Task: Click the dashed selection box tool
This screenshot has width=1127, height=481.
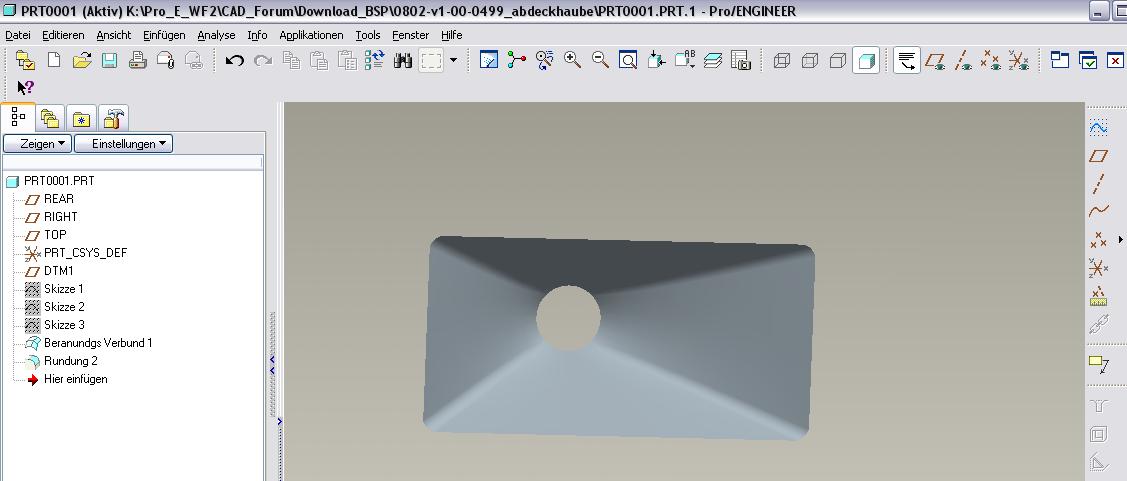Action: click(431, 61)
